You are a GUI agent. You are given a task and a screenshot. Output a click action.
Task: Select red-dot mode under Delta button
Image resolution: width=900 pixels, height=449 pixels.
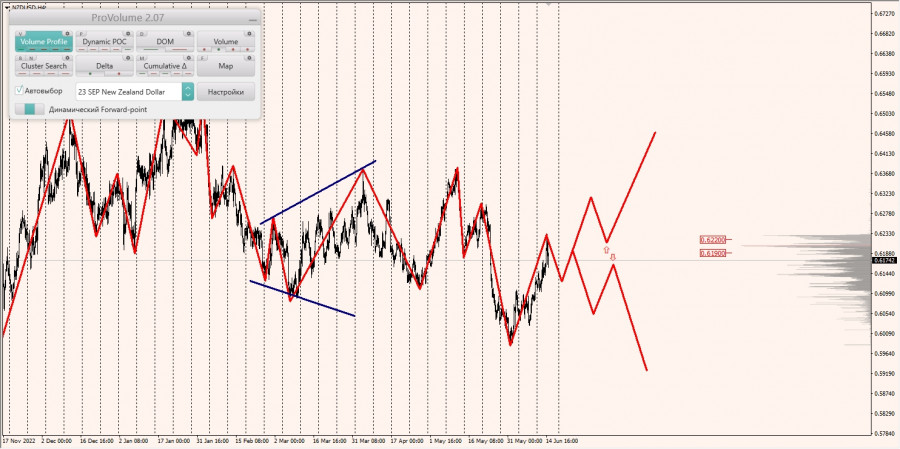[x=119, y=73]
